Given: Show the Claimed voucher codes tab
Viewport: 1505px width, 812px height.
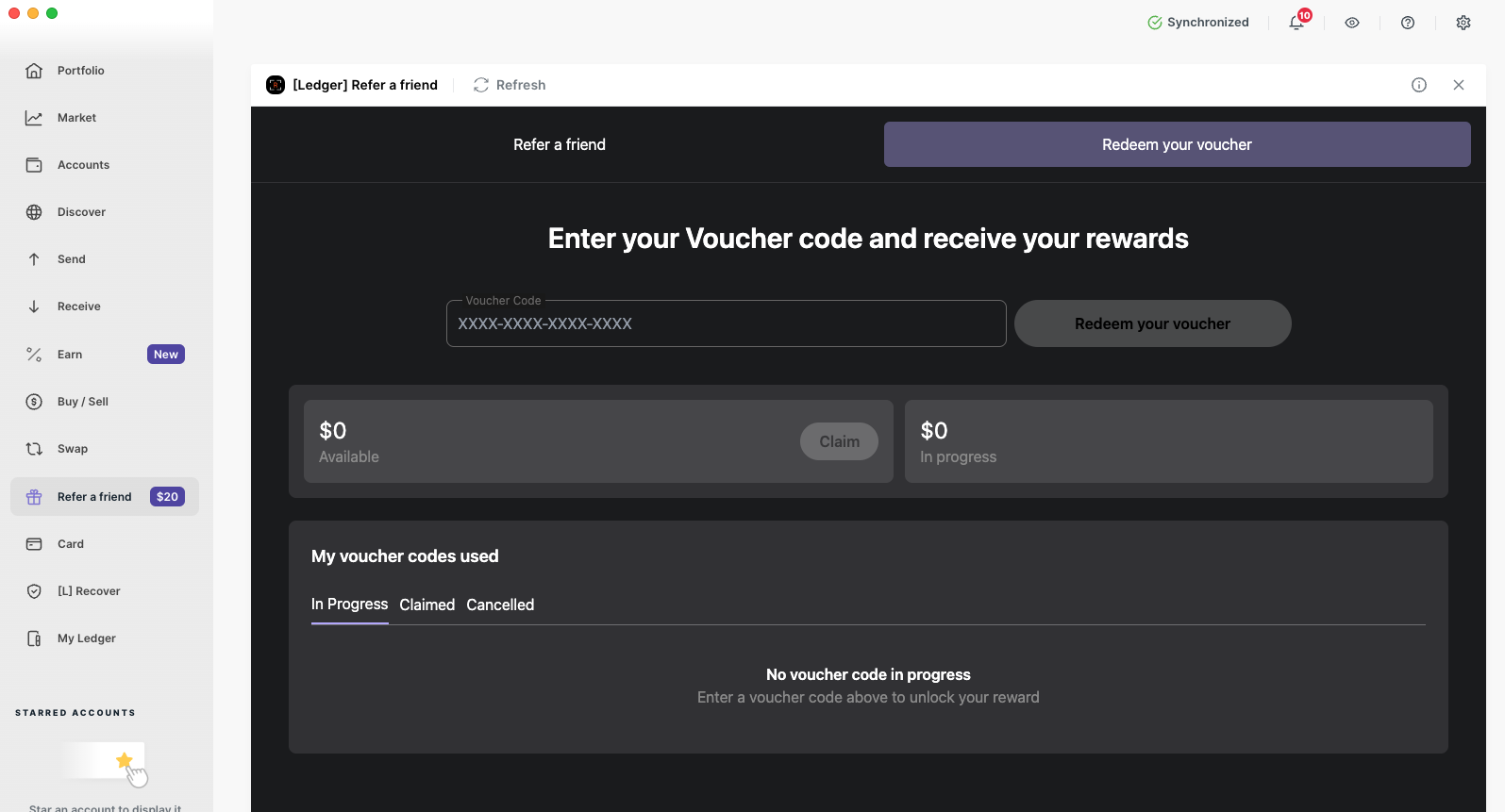Looking at the screenshot, I should point(426,605).
